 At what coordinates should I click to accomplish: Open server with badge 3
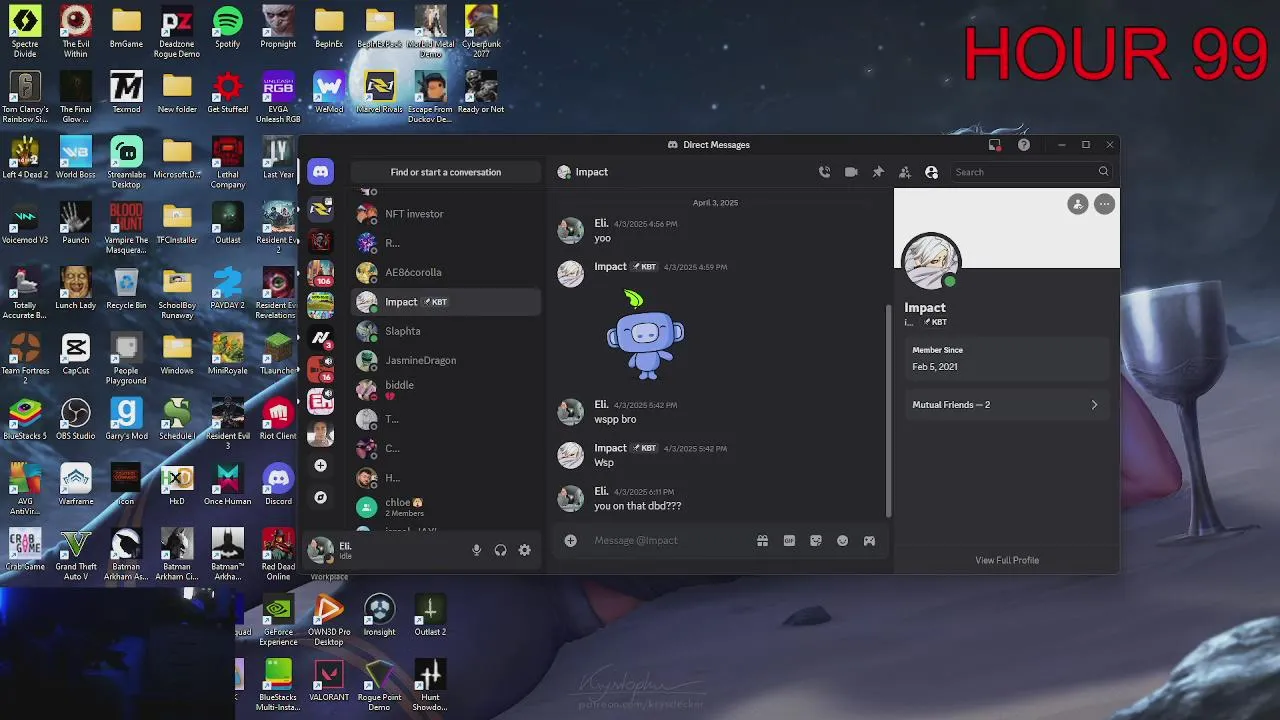[320, 338]
